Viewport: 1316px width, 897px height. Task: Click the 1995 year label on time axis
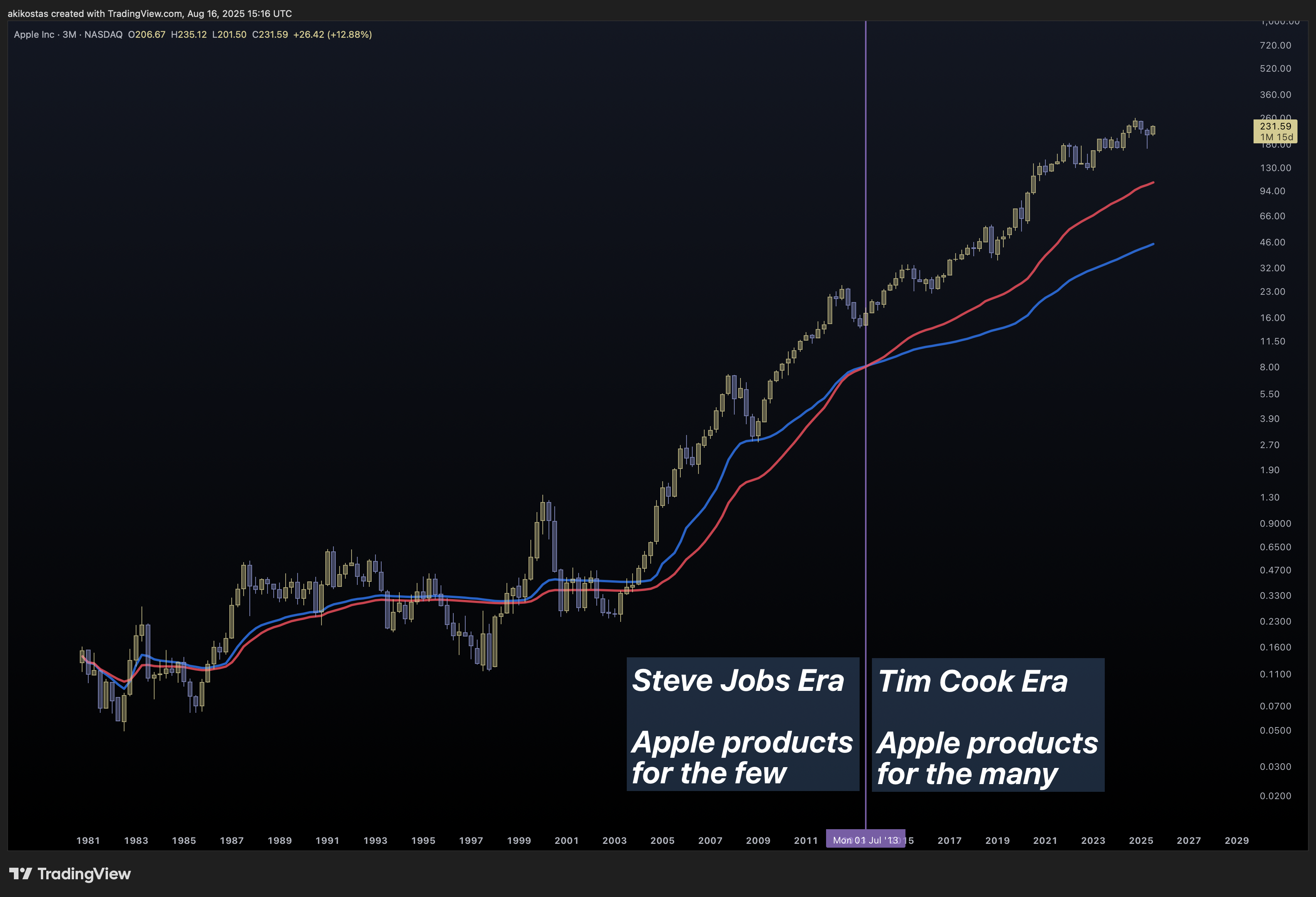click(x=423, y=841)
